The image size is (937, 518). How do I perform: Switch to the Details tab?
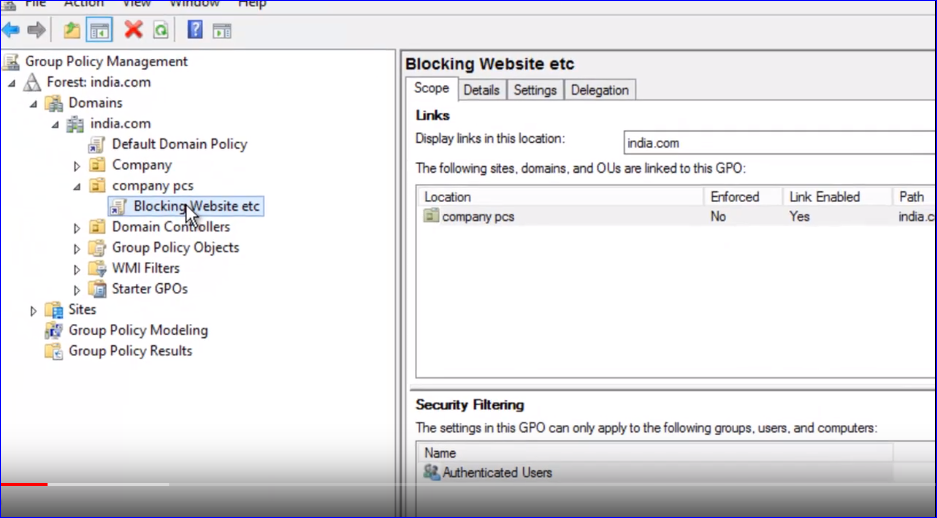tap(482, 90)
